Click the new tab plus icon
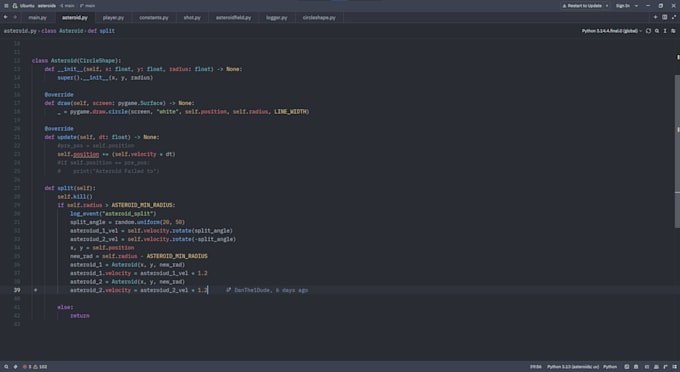 coord(655,17)
